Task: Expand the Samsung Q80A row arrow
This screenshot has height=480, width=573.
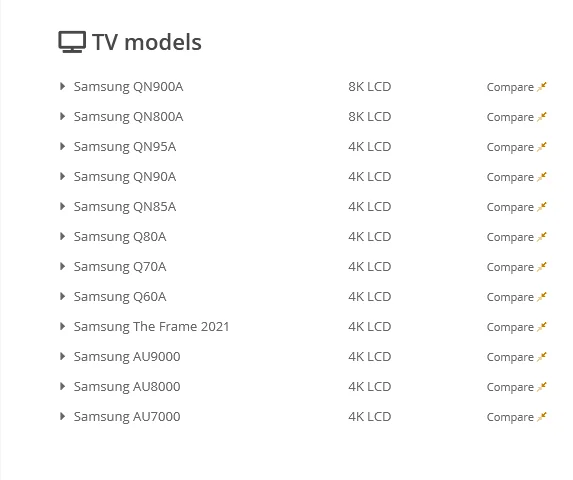Action: point(62,236)
